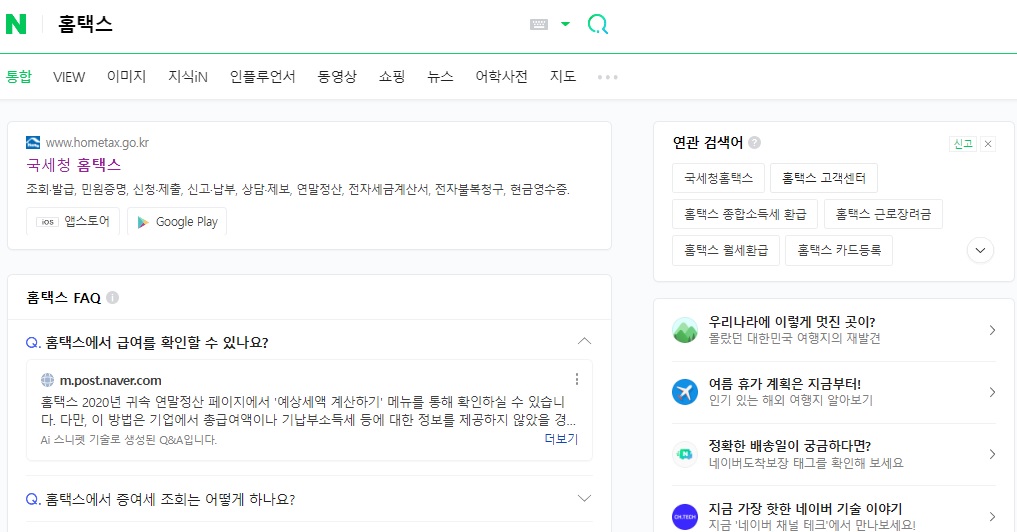Open the www.hometax.go.kr URL link

click(x=97, y=143)
